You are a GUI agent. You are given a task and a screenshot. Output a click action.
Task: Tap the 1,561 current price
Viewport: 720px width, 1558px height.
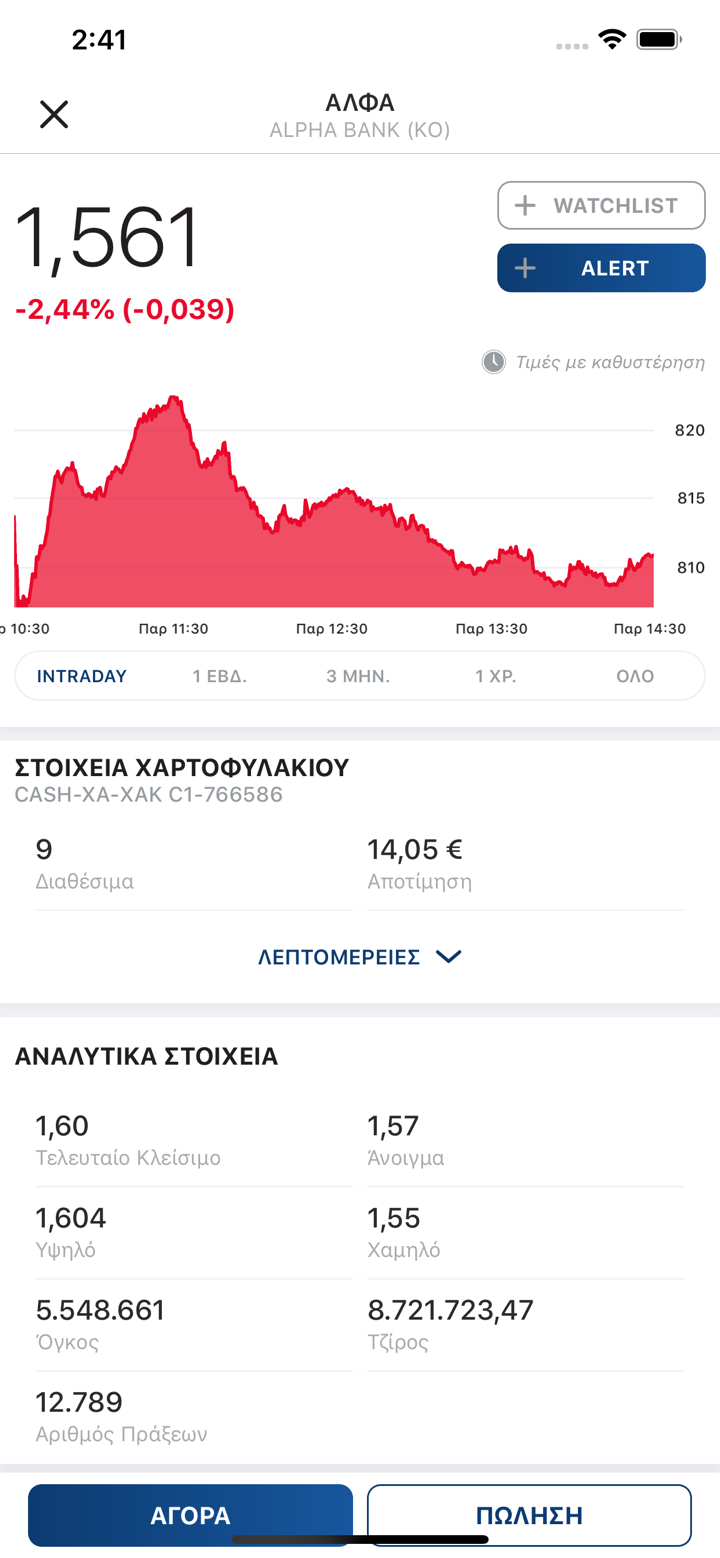pyautogui.click(x=108, y=238)
